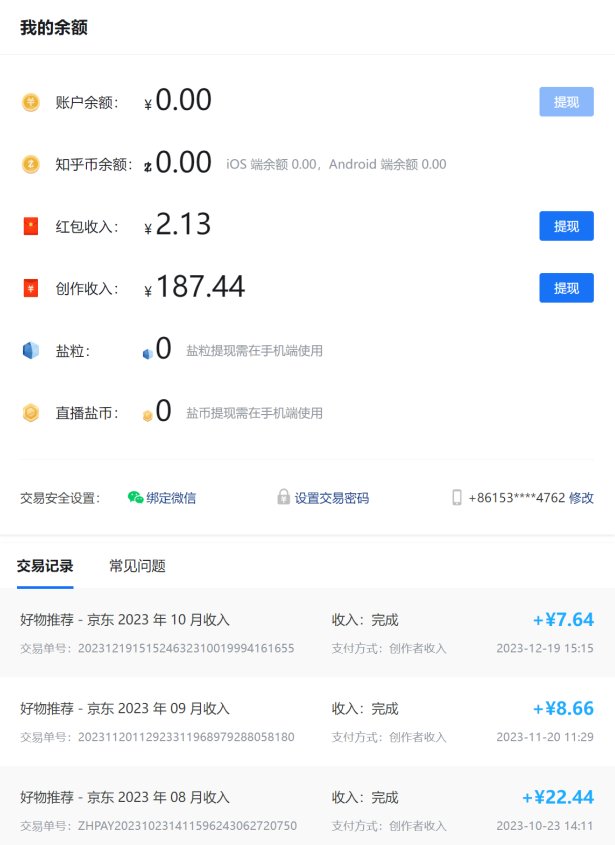This screenshot has height=845, width=615.
Task: Click the red envelope income icon
Action: coord(31,226)
